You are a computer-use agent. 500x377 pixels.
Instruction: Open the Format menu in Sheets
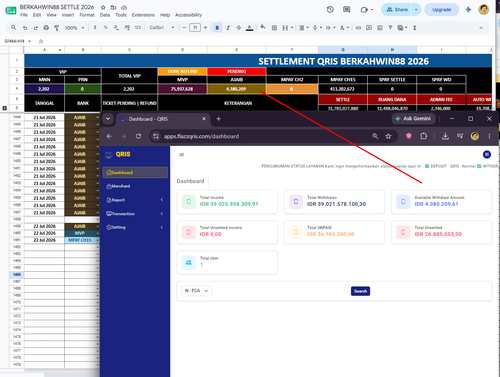pos(87,15)
